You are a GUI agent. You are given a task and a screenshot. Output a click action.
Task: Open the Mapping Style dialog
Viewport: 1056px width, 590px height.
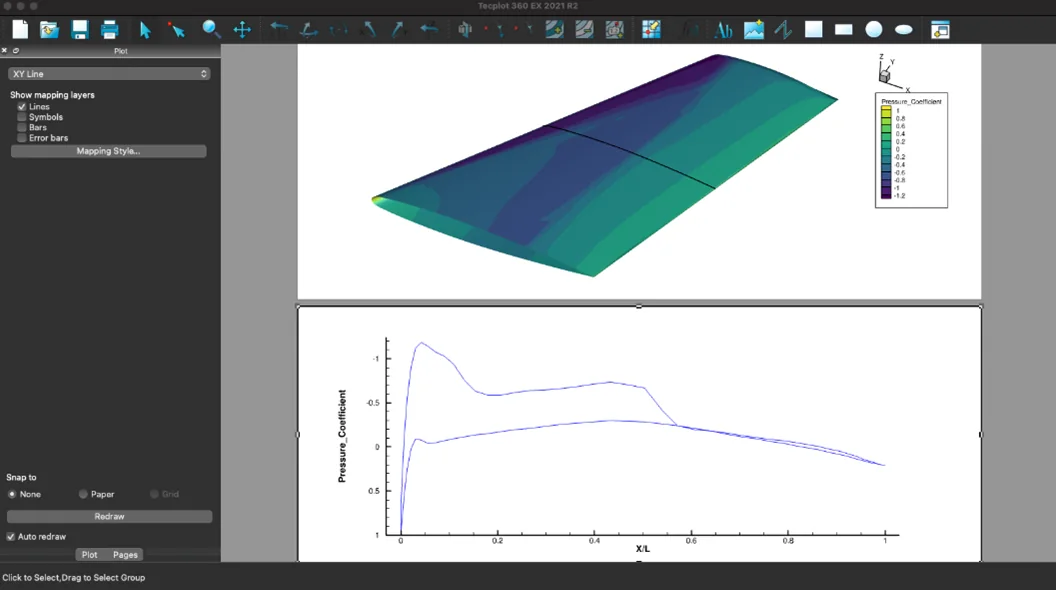108,152
